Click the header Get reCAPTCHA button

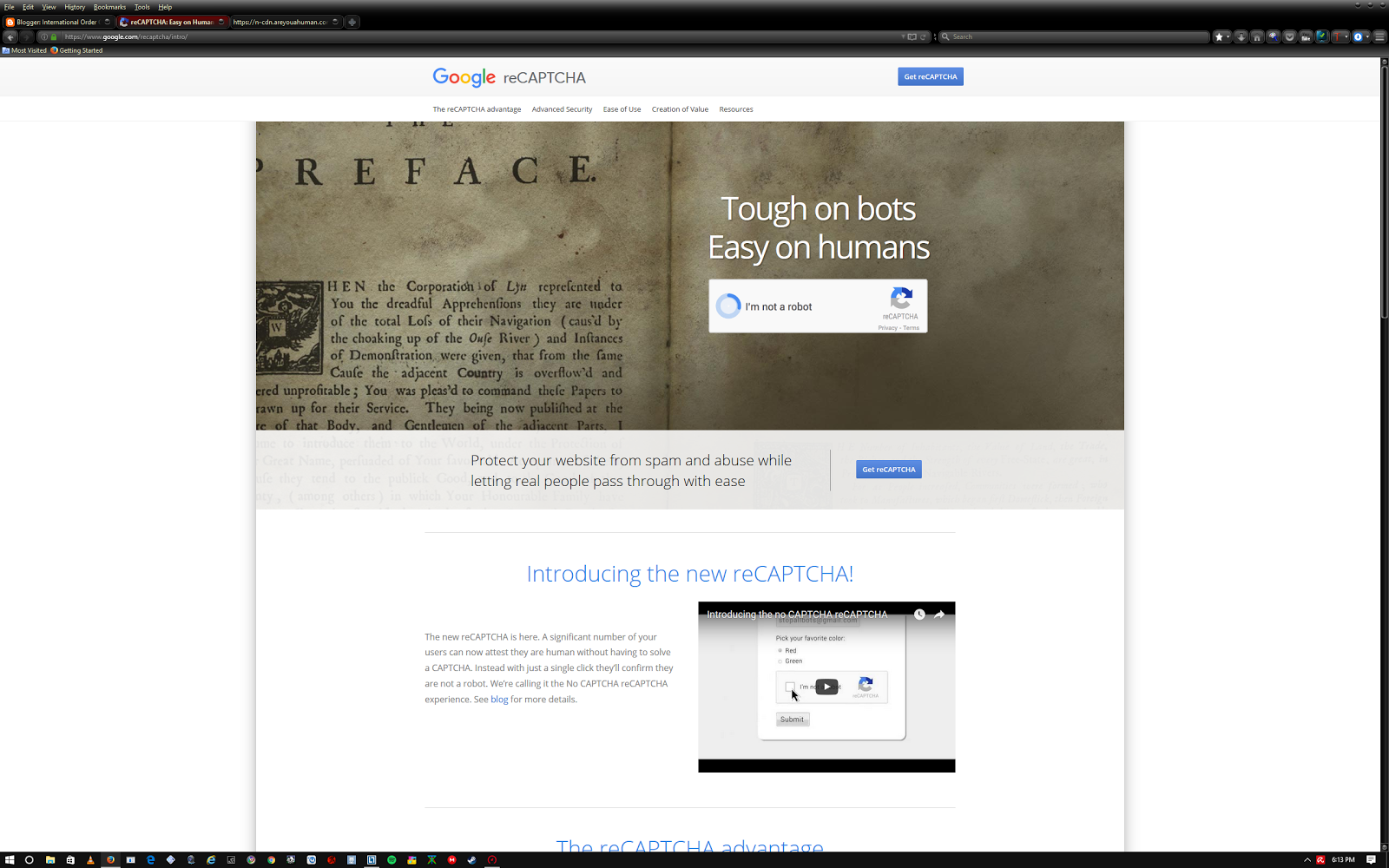[930, 76]
